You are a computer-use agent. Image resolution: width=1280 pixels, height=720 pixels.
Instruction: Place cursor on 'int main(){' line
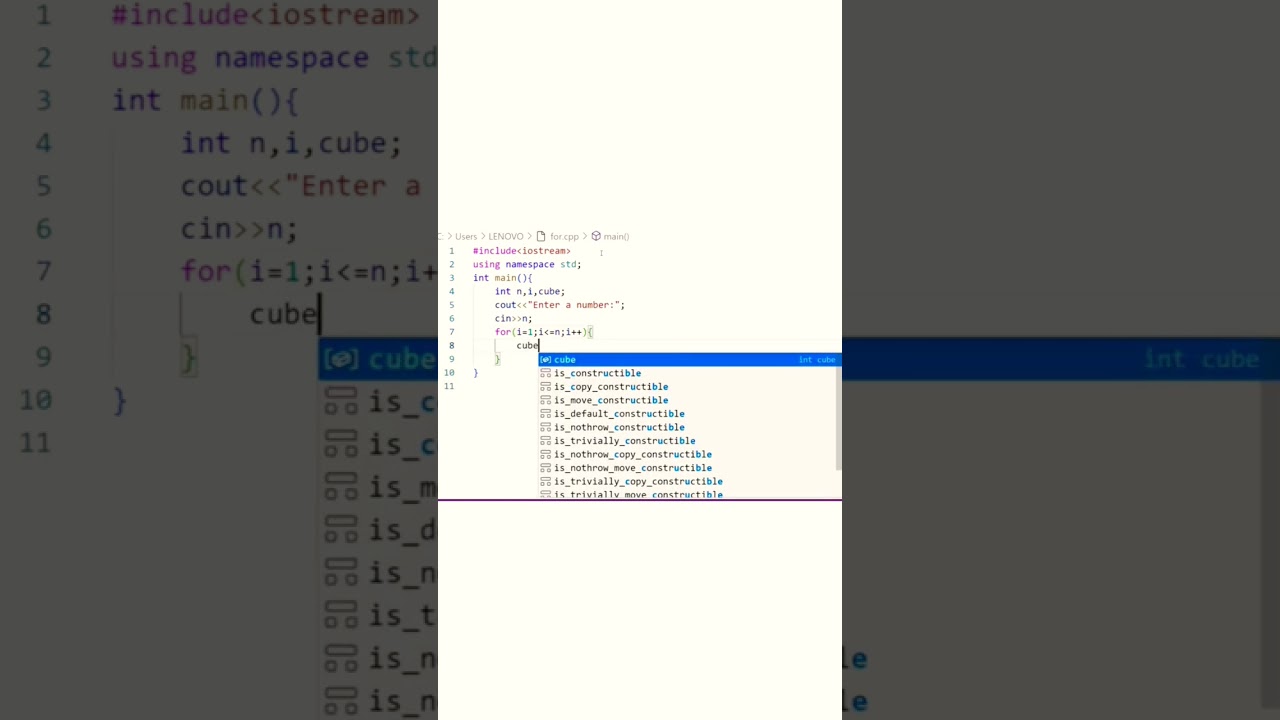[503, 278]
